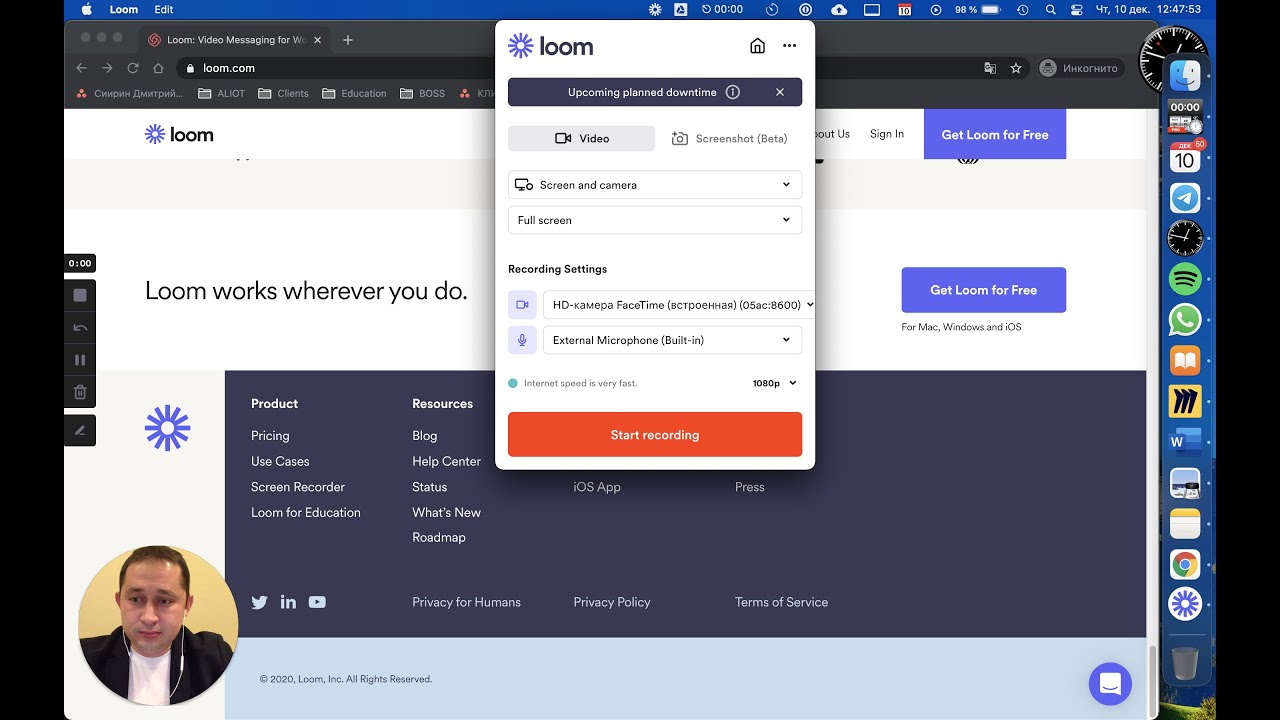Click the Loom icon in the macOS menu bar
The height and width of the screenshot is (720, 1280).
(x=655, y=9)
